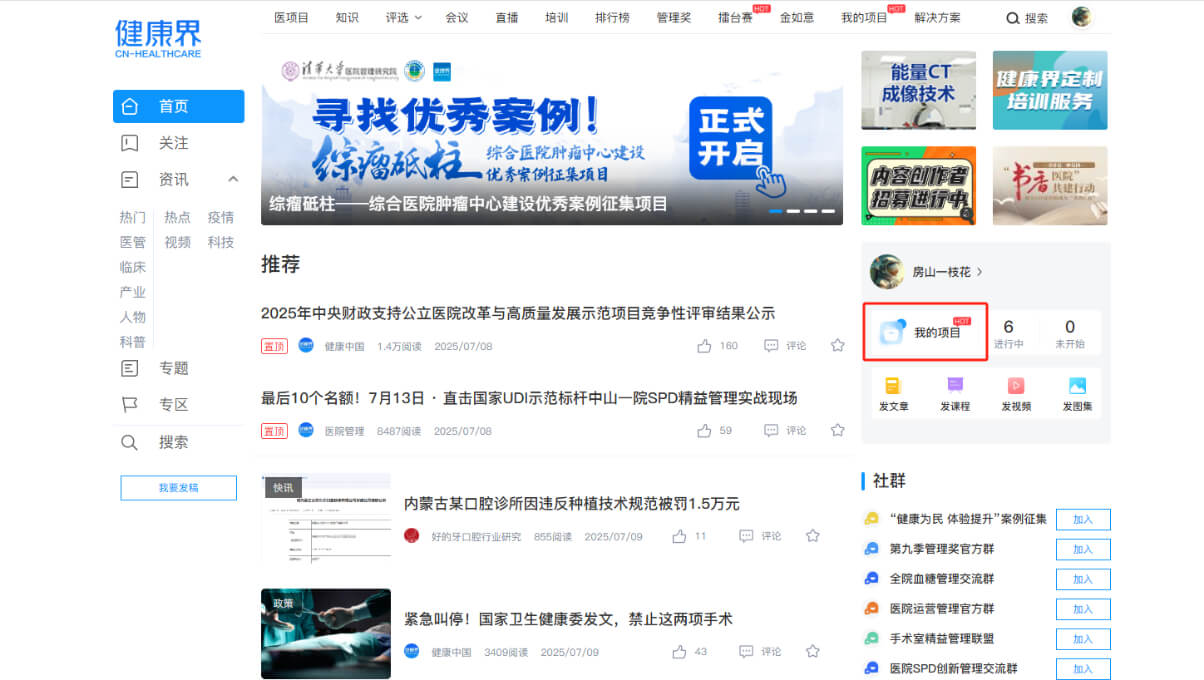This screenshot has height=680, width=1204.
Task: Open the 热门 category under 资讯
Action: tap(133, 217)
